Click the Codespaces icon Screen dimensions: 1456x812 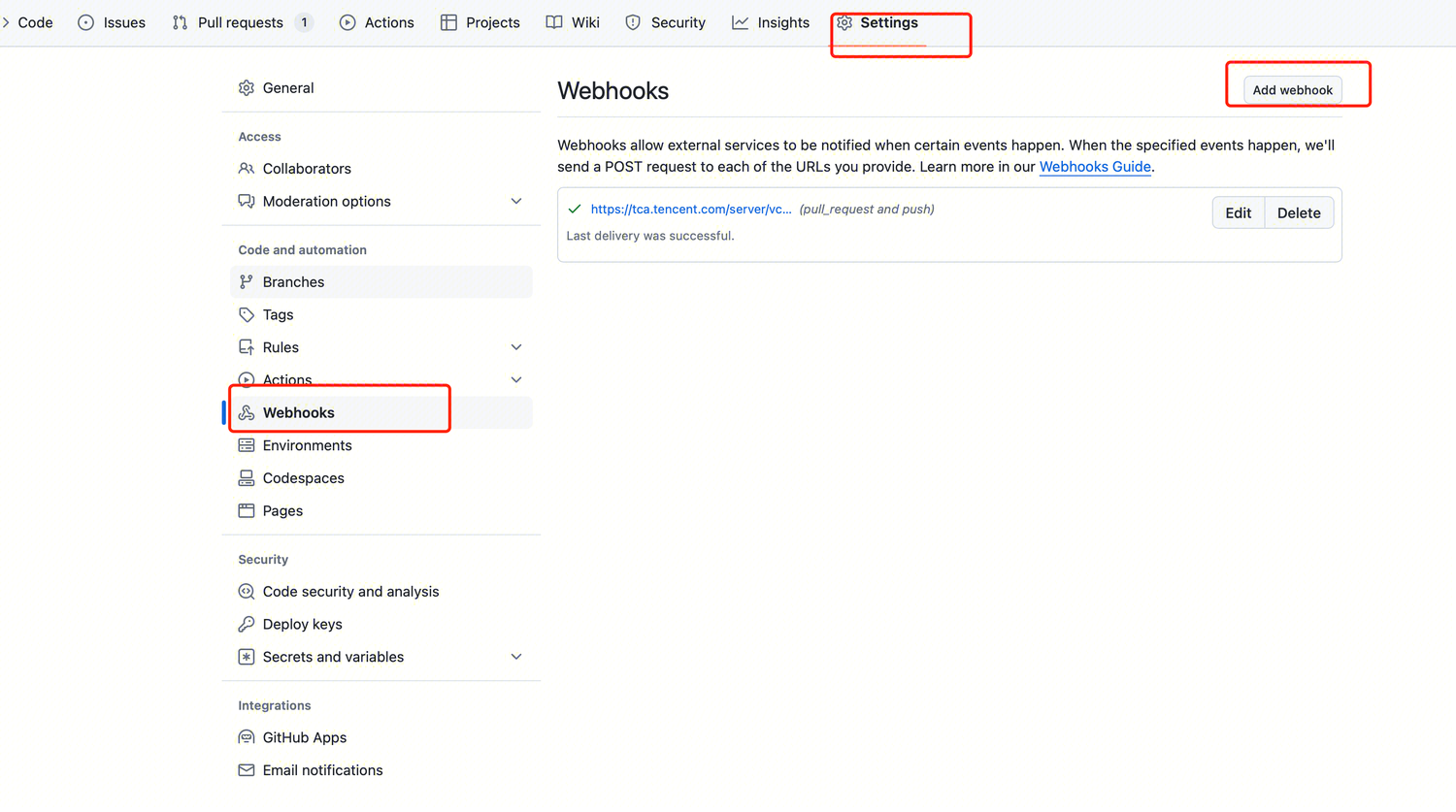247,478
